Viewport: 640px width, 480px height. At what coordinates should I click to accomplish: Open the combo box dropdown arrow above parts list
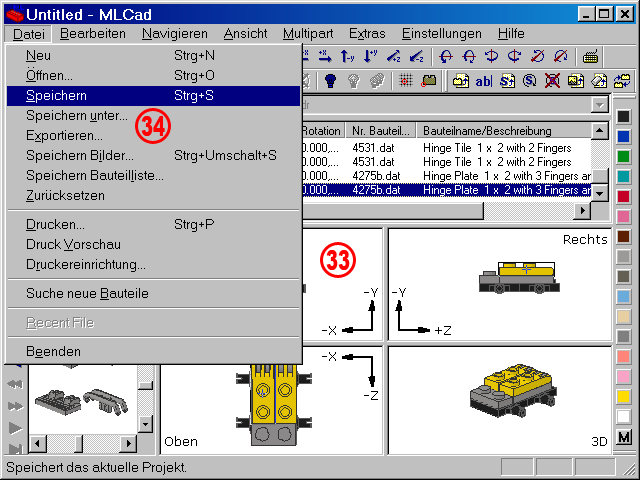pyautogui.click(x=600, y=105)
